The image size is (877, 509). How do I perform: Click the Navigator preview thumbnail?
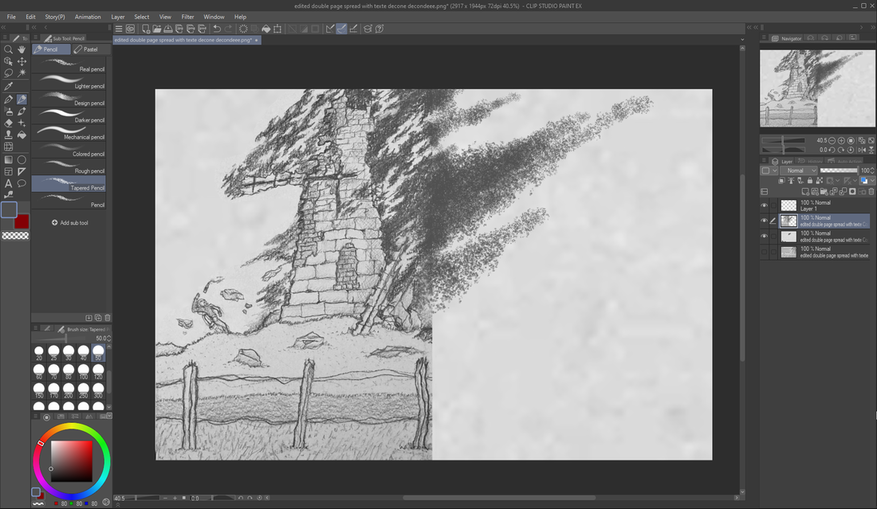(817, 88)
